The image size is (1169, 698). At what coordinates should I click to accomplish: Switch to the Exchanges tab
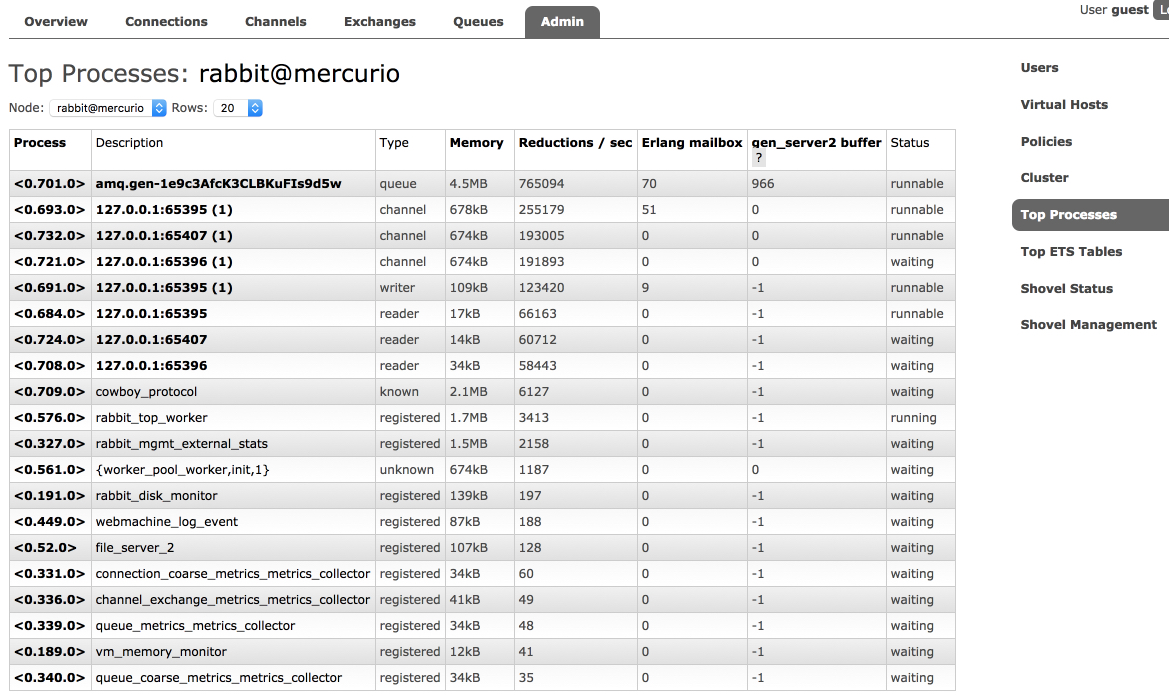[379, 21]
